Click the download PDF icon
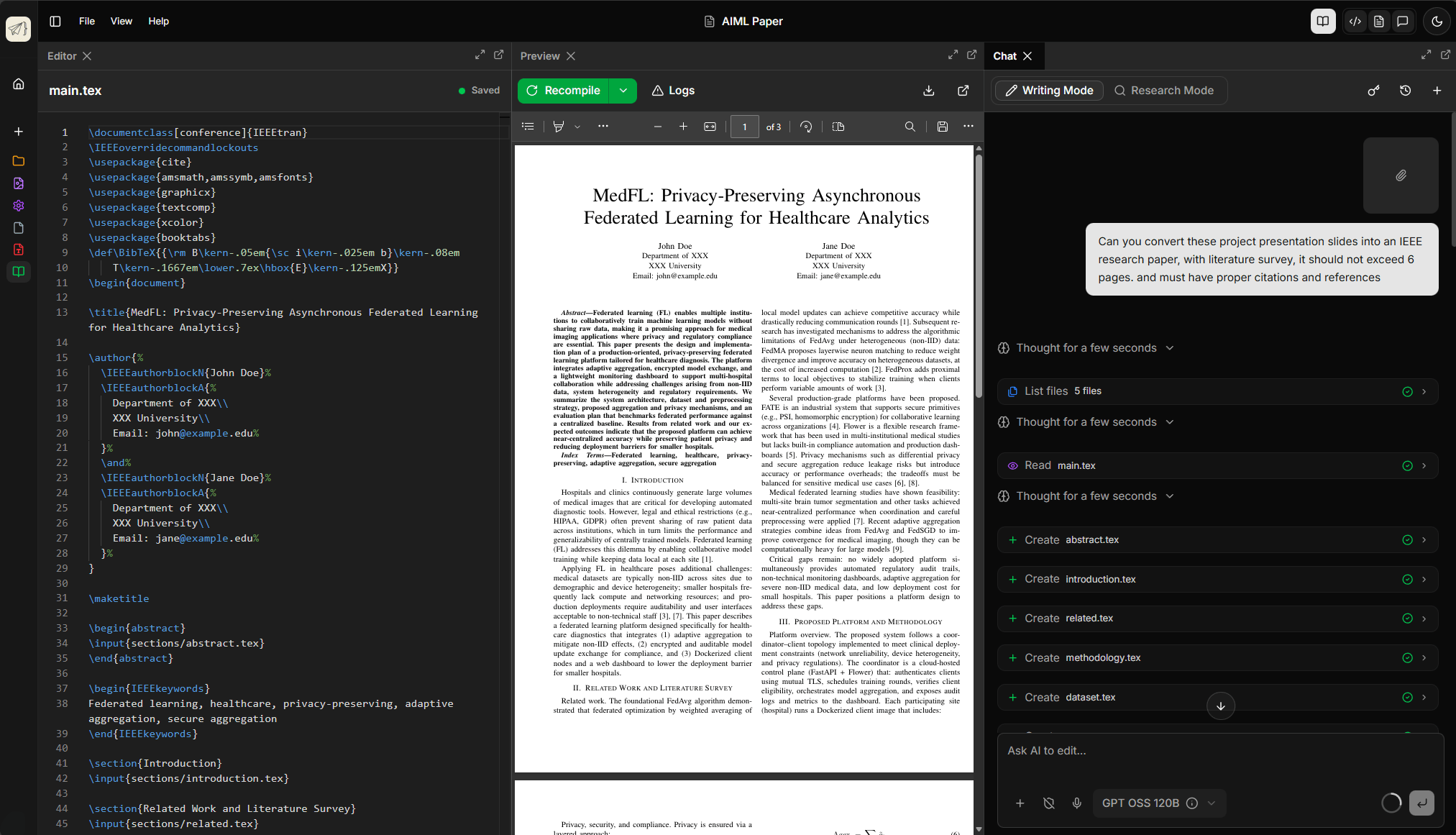The image size is (1456, 835). pos(928,91)
